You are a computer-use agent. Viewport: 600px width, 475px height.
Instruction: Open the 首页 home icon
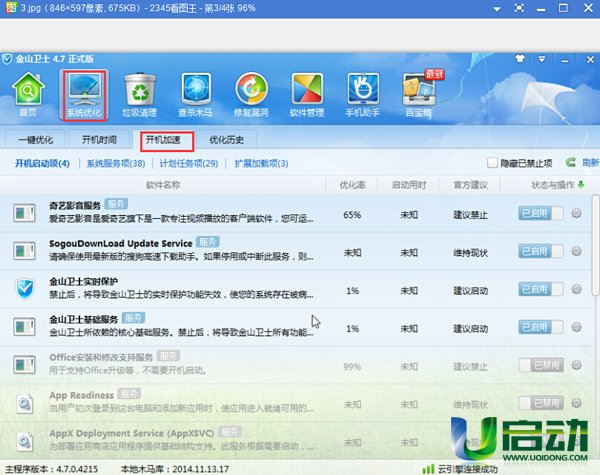tap(28, 96)
